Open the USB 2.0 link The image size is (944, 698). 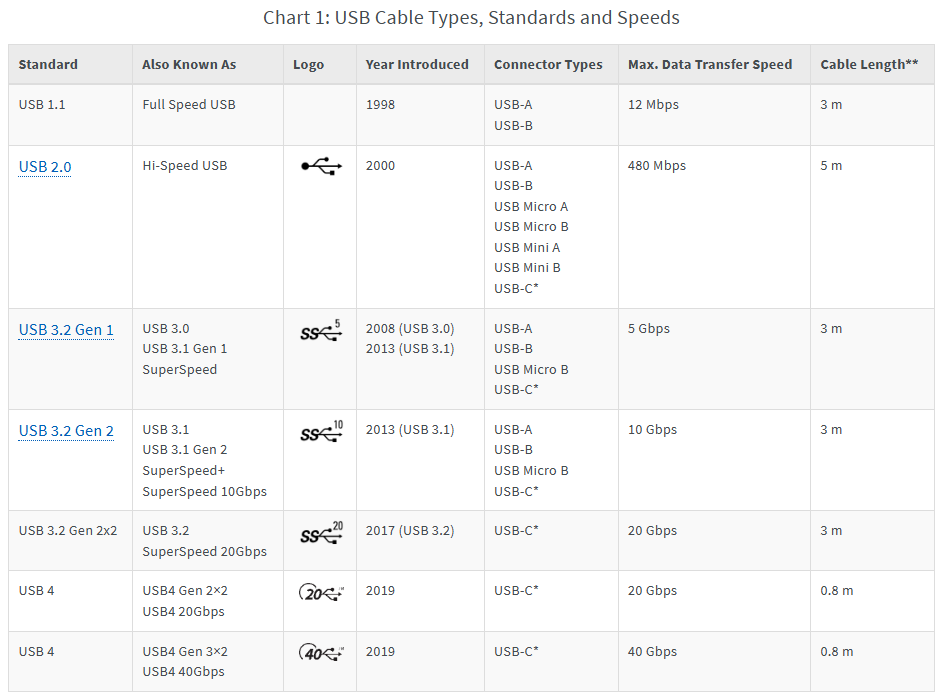(x=45, y=167)
